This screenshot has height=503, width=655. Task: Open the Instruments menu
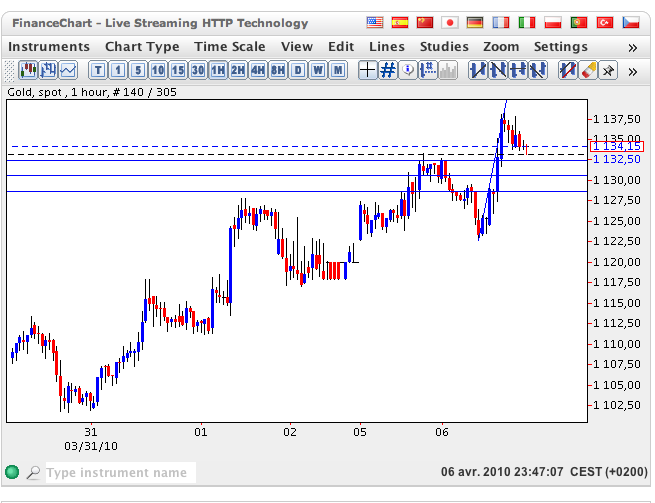48,46
